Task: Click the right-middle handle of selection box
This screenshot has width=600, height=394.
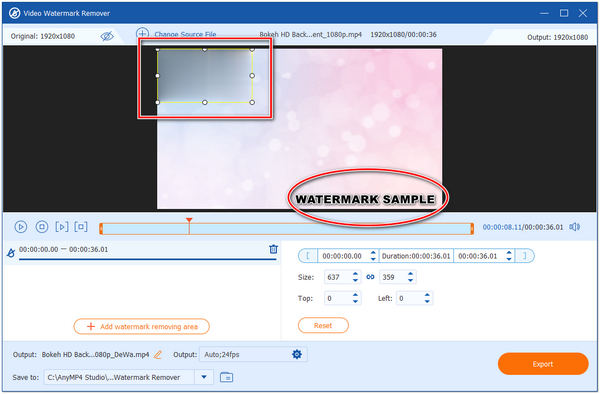Action: 252,76
